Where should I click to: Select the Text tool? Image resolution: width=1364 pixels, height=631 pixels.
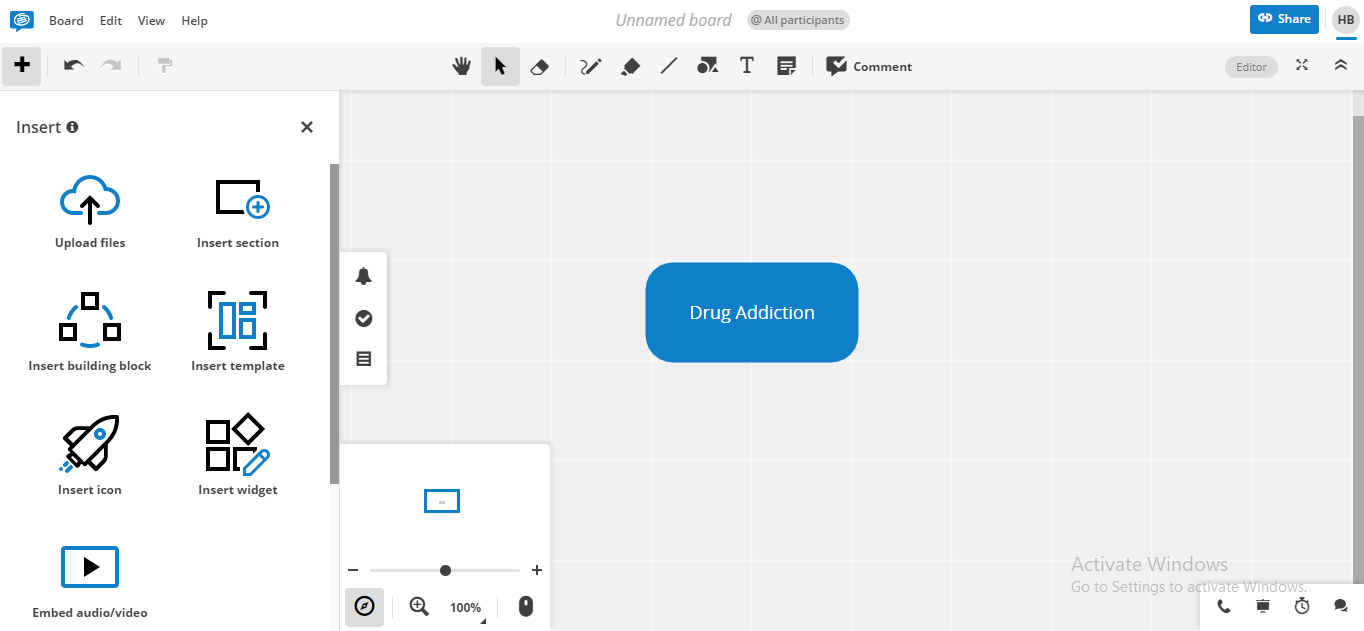click(x=746, y=66)
